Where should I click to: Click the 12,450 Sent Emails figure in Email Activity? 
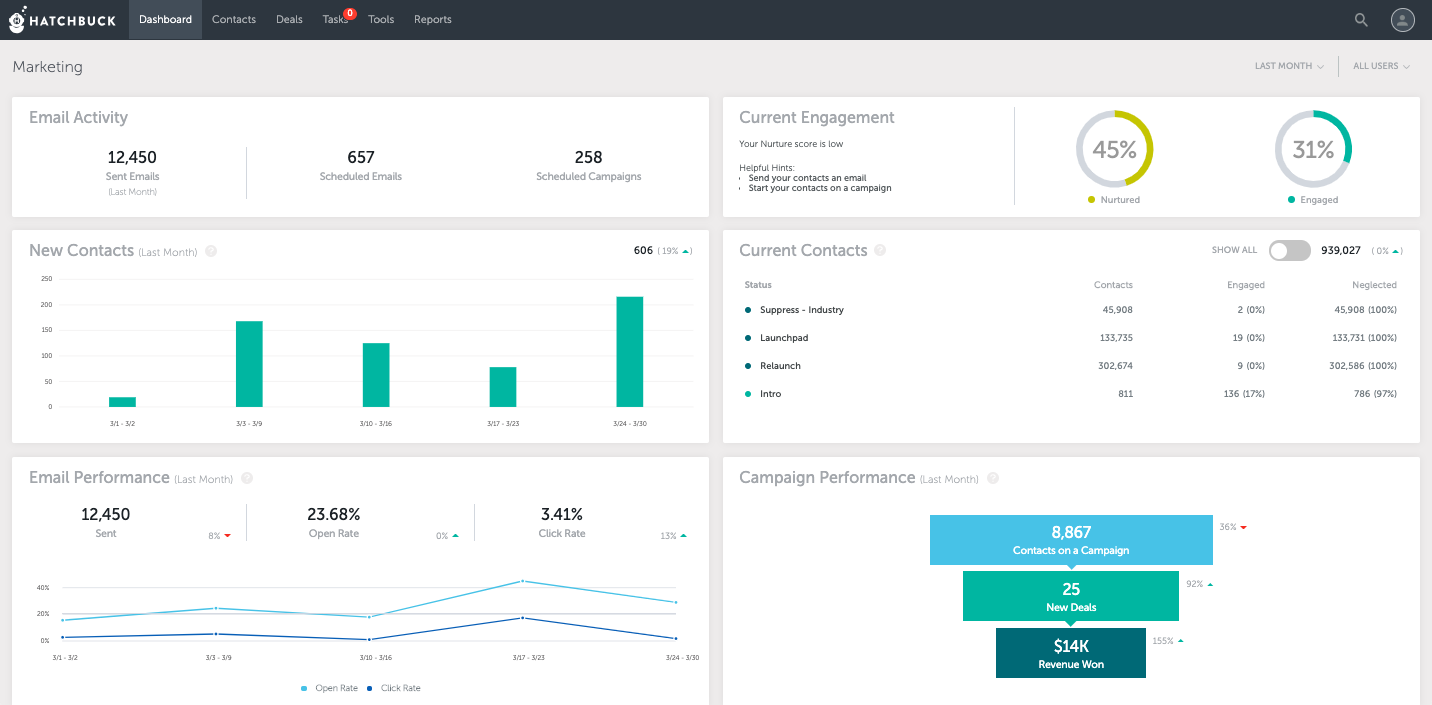coord(132,157)
